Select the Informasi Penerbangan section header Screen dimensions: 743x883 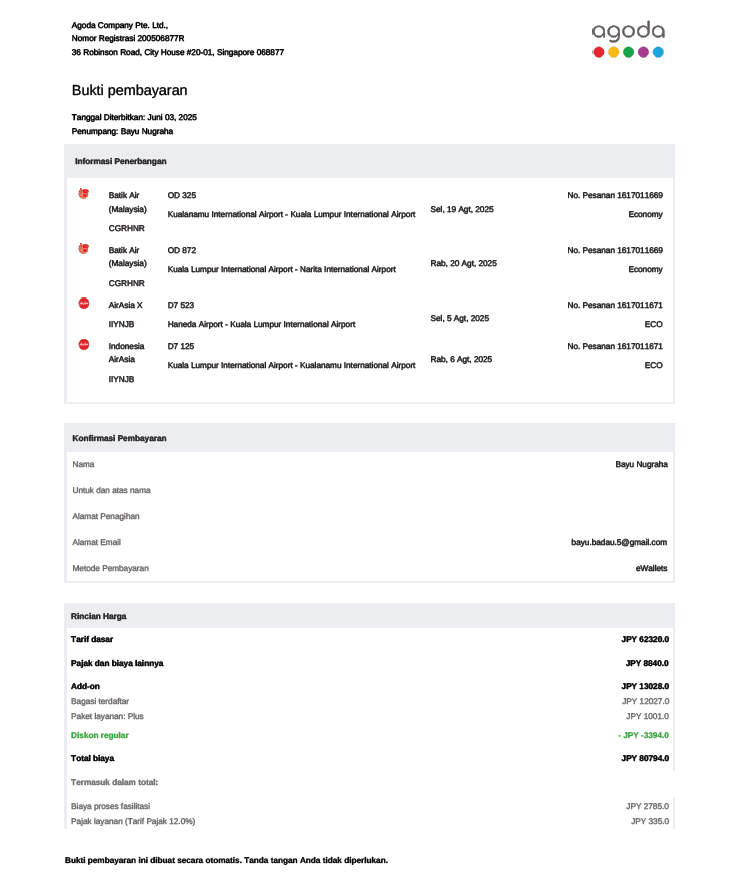120,161
